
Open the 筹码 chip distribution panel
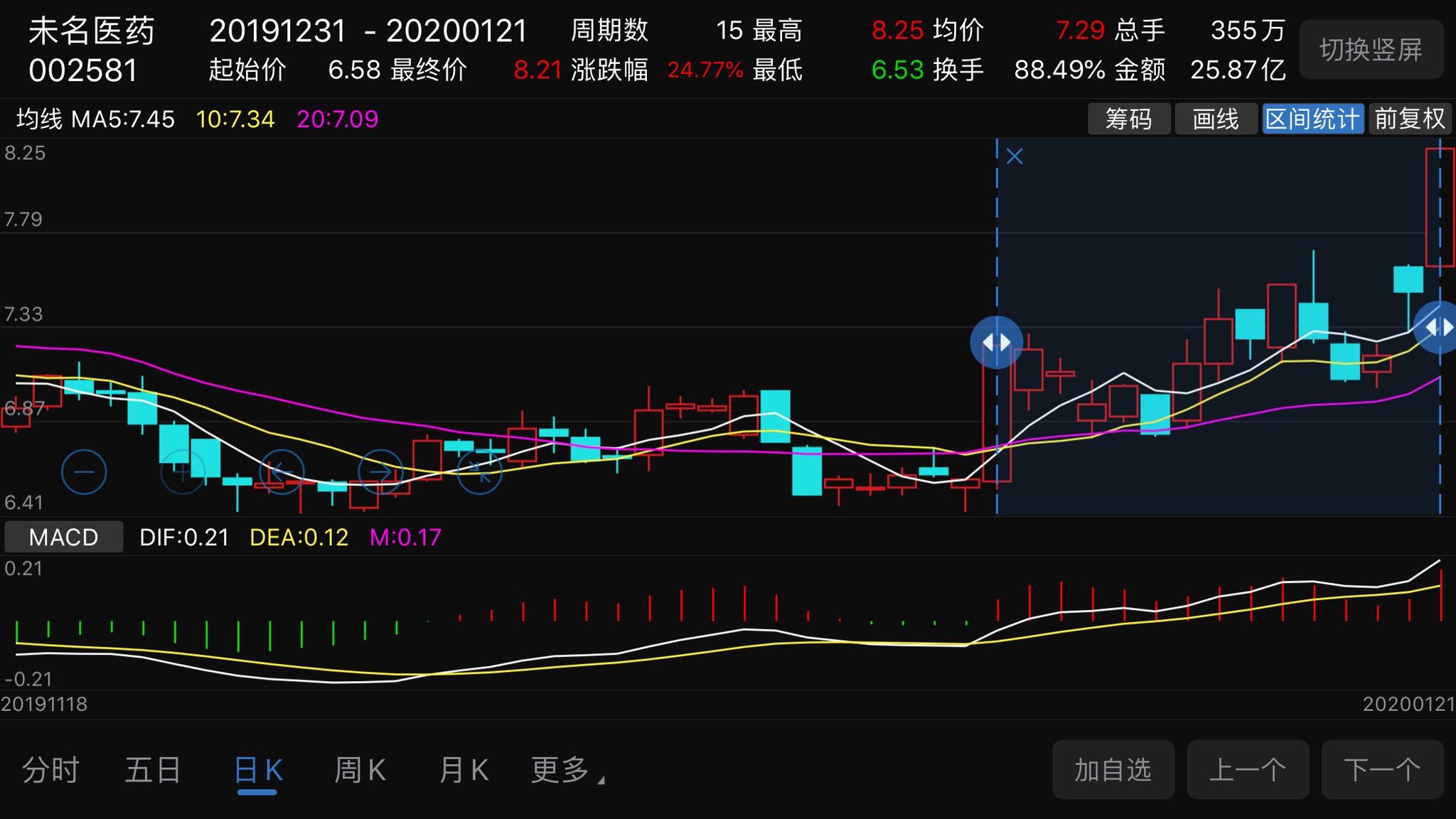(1129, 119)
